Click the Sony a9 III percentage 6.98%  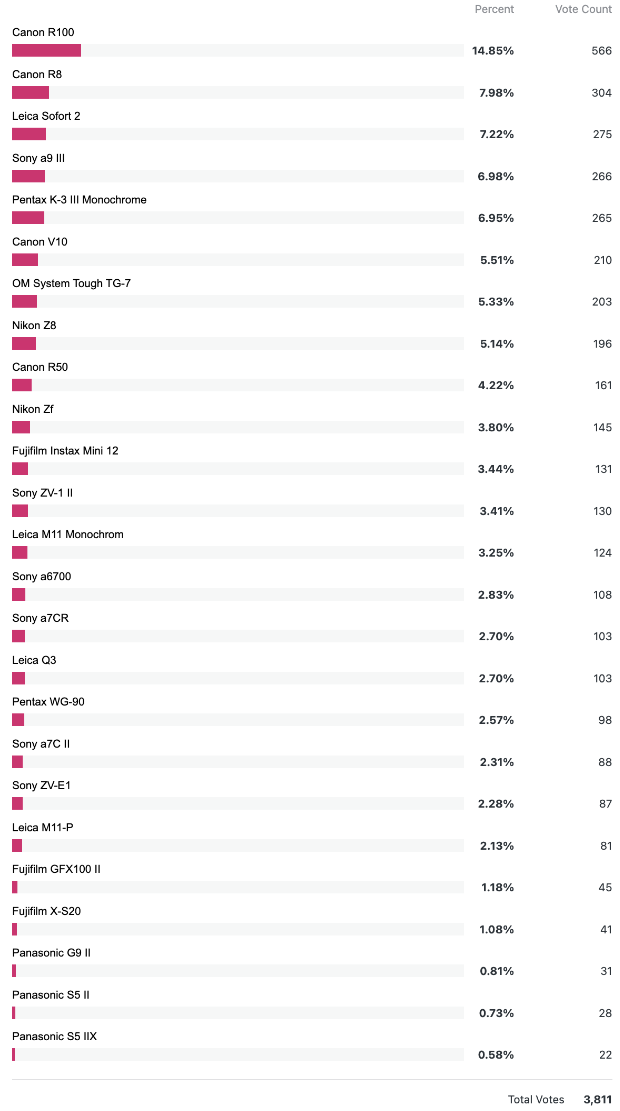(495, 176)
